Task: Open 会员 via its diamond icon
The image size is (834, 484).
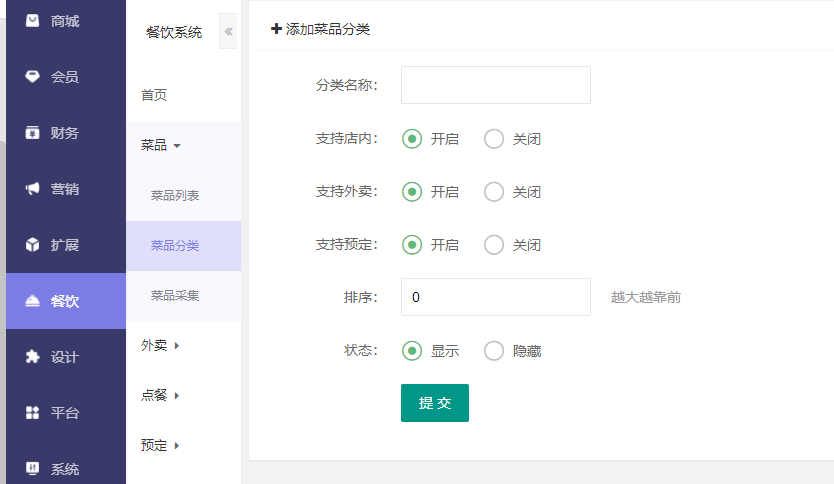Action: (x=33, y=76)
